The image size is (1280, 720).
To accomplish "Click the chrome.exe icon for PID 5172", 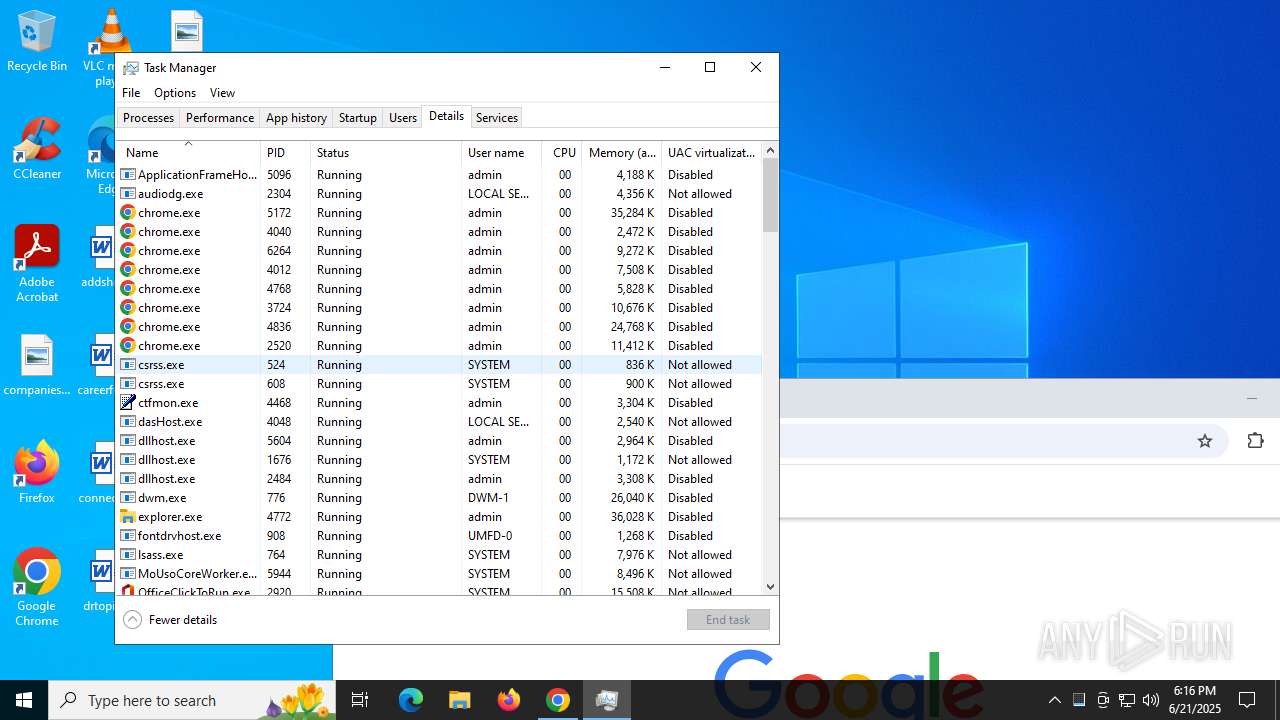I will tap(128, 213).
